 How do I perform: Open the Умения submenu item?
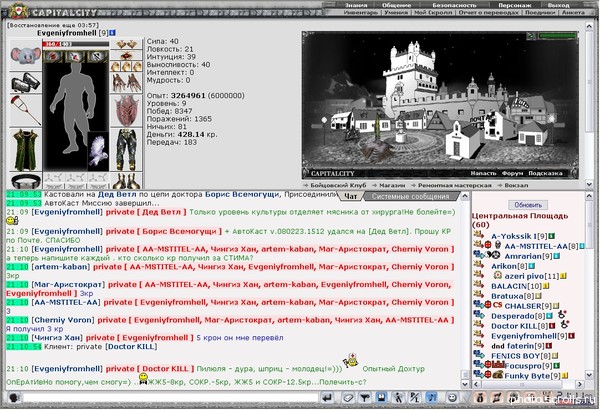pos(396,13)
